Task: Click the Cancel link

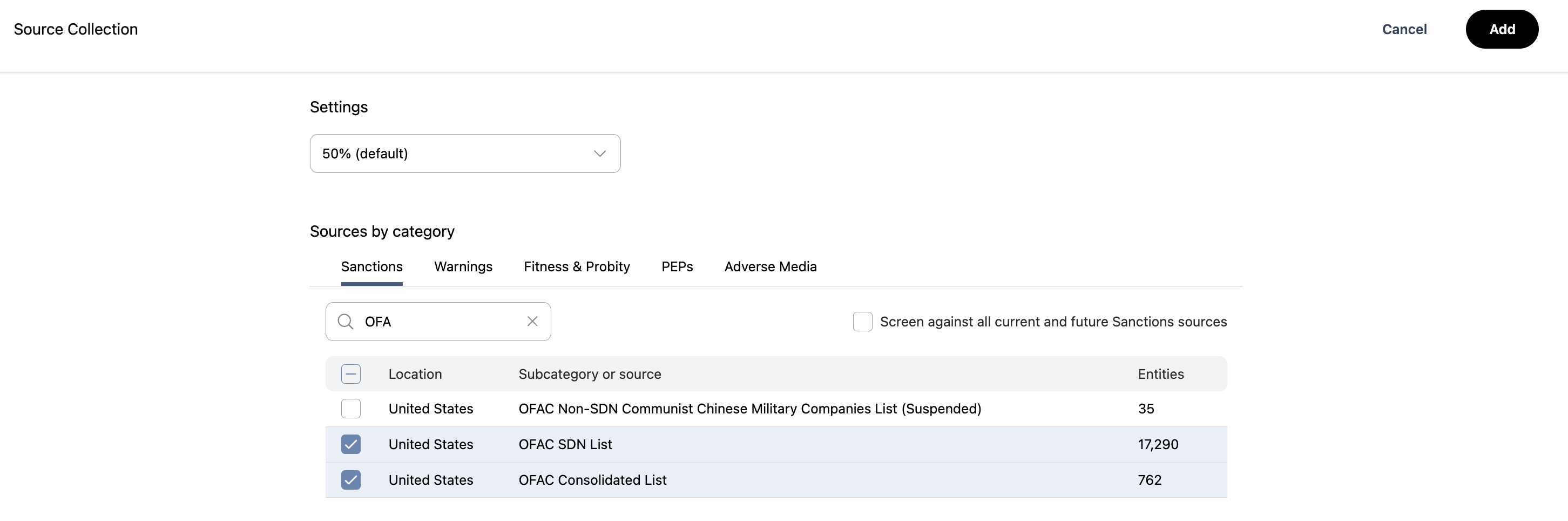Action: (1404, 29)
